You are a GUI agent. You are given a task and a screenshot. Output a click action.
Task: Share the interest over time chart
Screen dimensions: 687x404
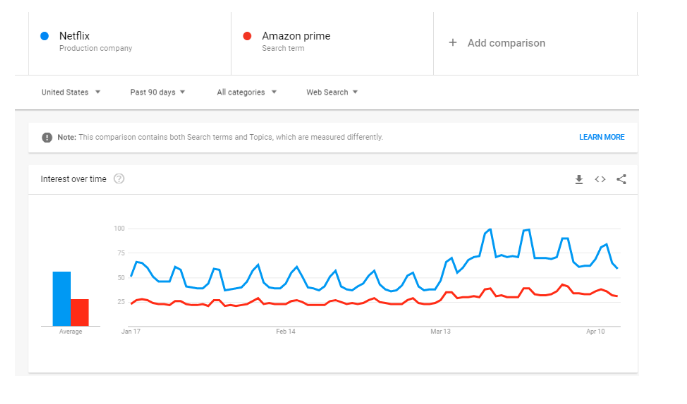pyautogui.click(x=621, y=179)
